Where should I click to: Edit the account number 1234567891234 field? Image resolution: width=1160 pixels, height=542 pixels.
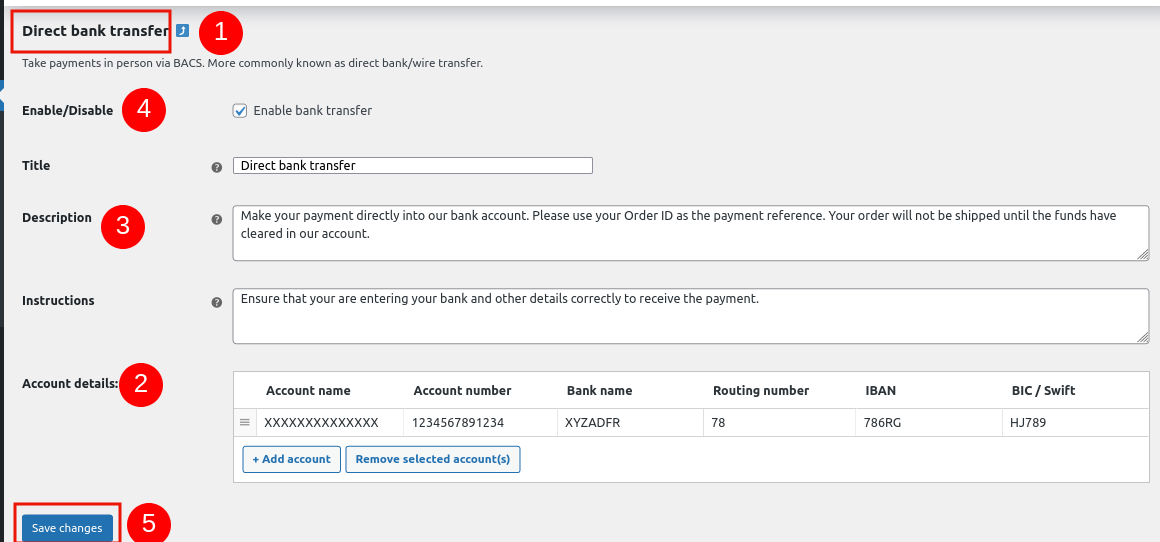[x=479, y=423]
